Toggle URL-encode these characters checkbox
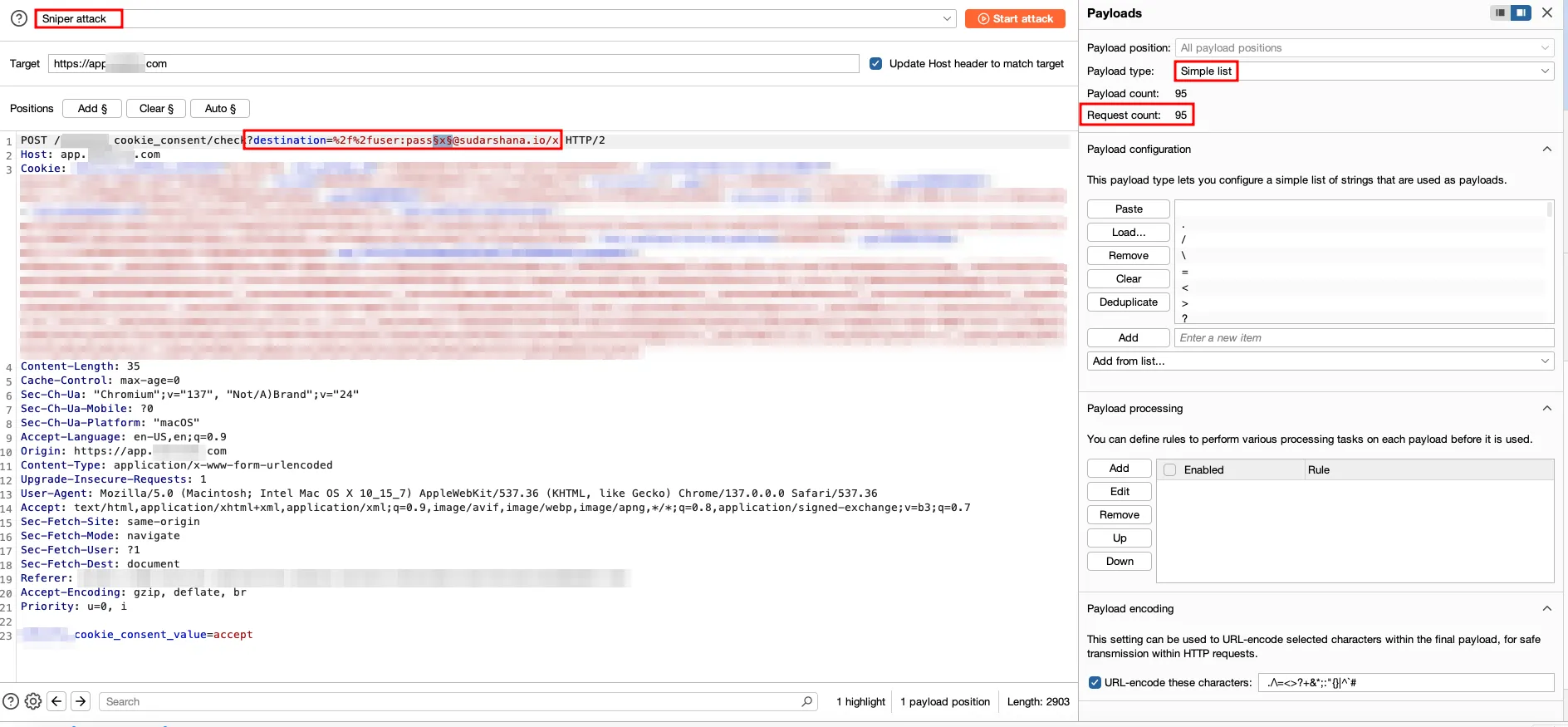Screen dimensions: 1568x727 coord(1095,682)
